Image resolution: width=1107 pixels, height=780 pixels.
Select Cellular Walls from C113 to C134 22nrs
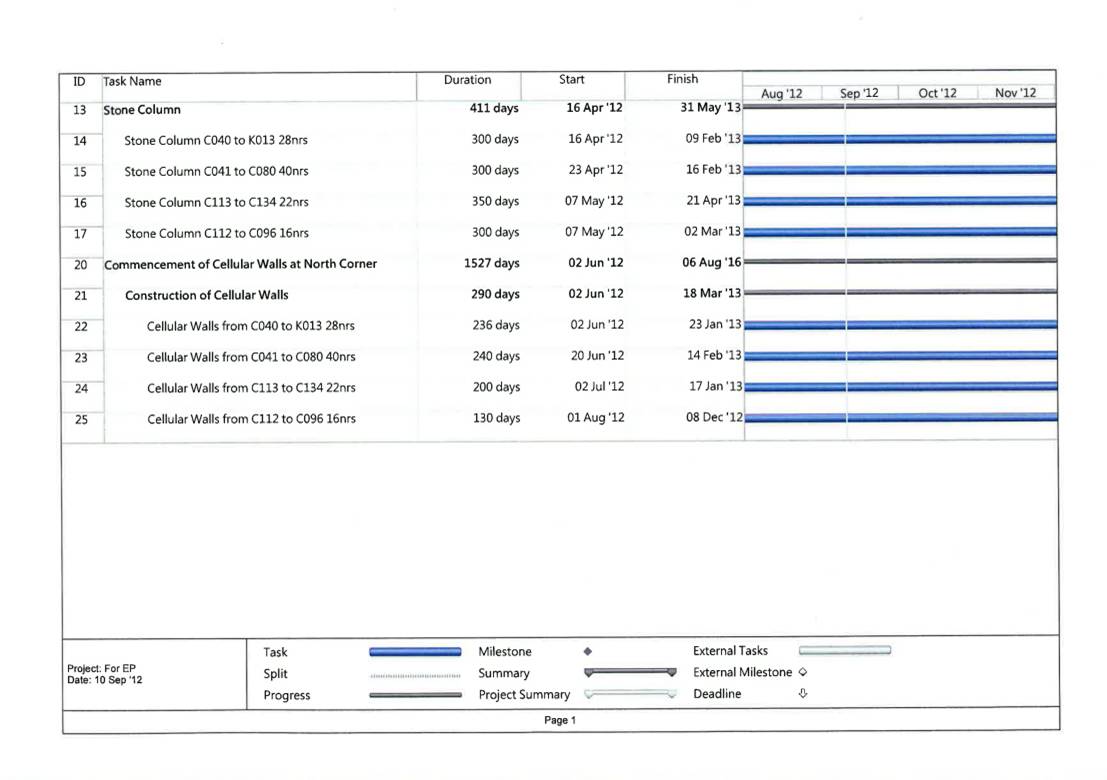tap(251, 388)
